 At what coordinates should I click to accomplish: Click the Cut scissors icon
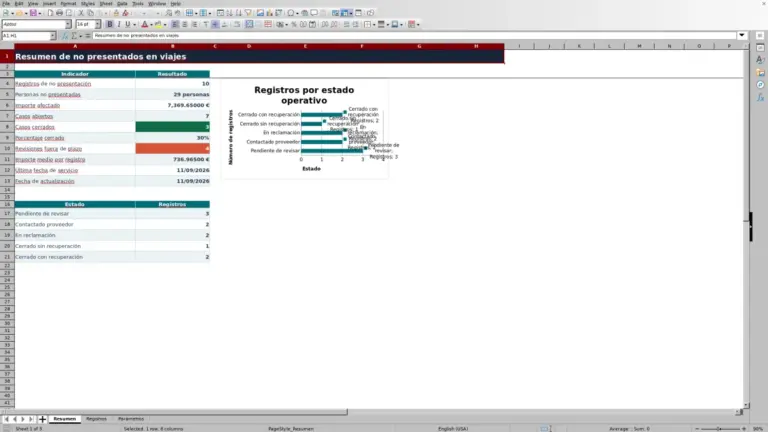click(81, 13)
